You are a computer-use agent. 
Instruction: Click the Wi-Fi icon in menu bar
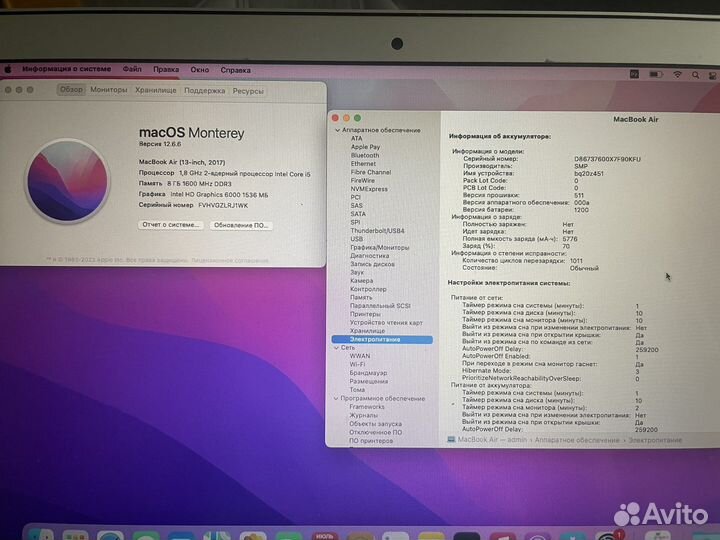tap(677, 75)
